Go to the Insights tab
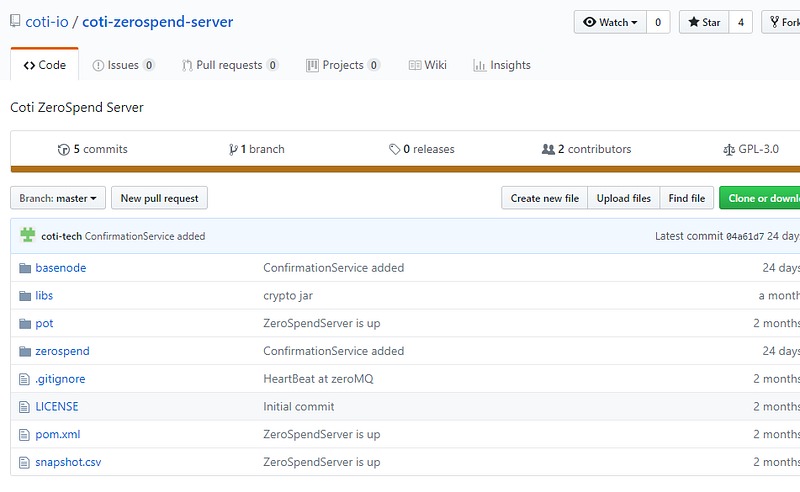Image resolution: width=800 pixels, height=492 pixels. (x=501, y=65)
